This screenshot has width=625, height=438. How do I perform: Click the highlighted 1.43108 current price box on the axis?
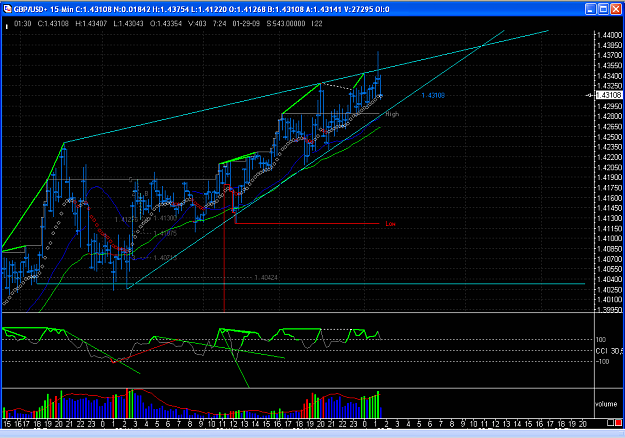click(609, 95)
